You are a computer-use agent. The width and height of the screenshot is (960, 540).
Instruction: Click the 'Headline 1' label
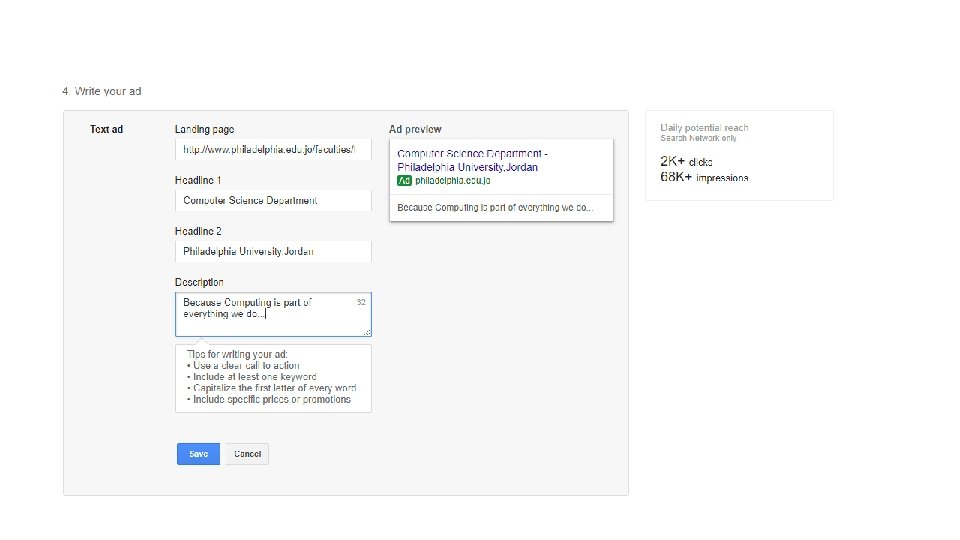point(198,180)
